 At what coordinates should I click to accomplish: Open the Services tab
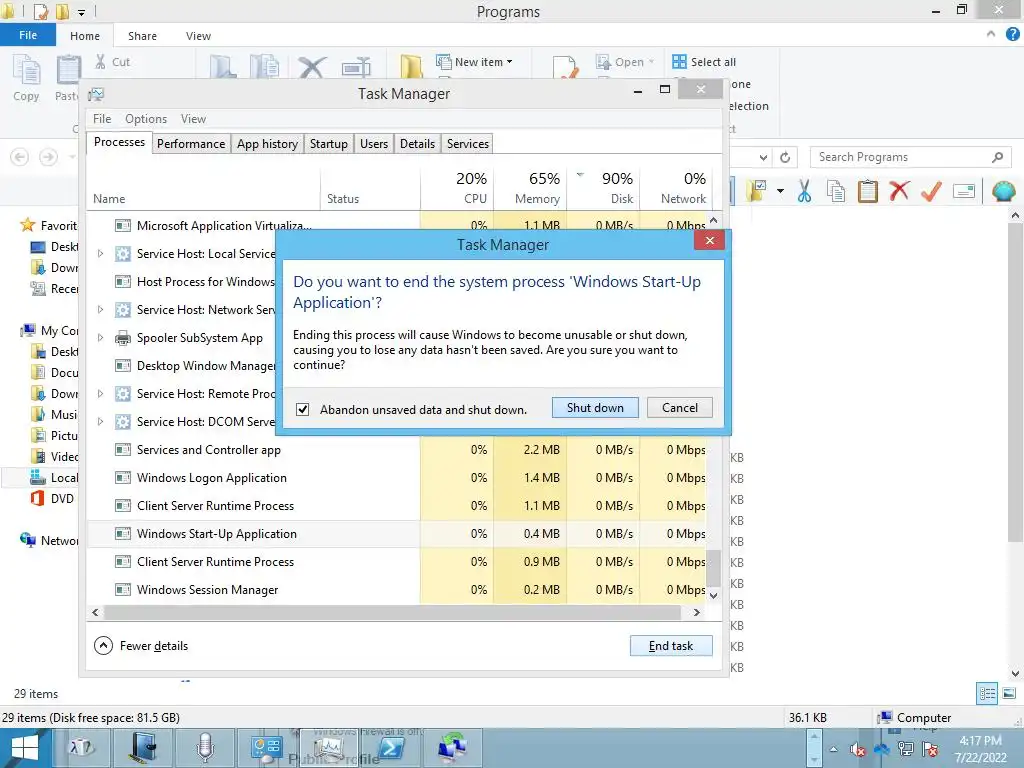(468, 144)
